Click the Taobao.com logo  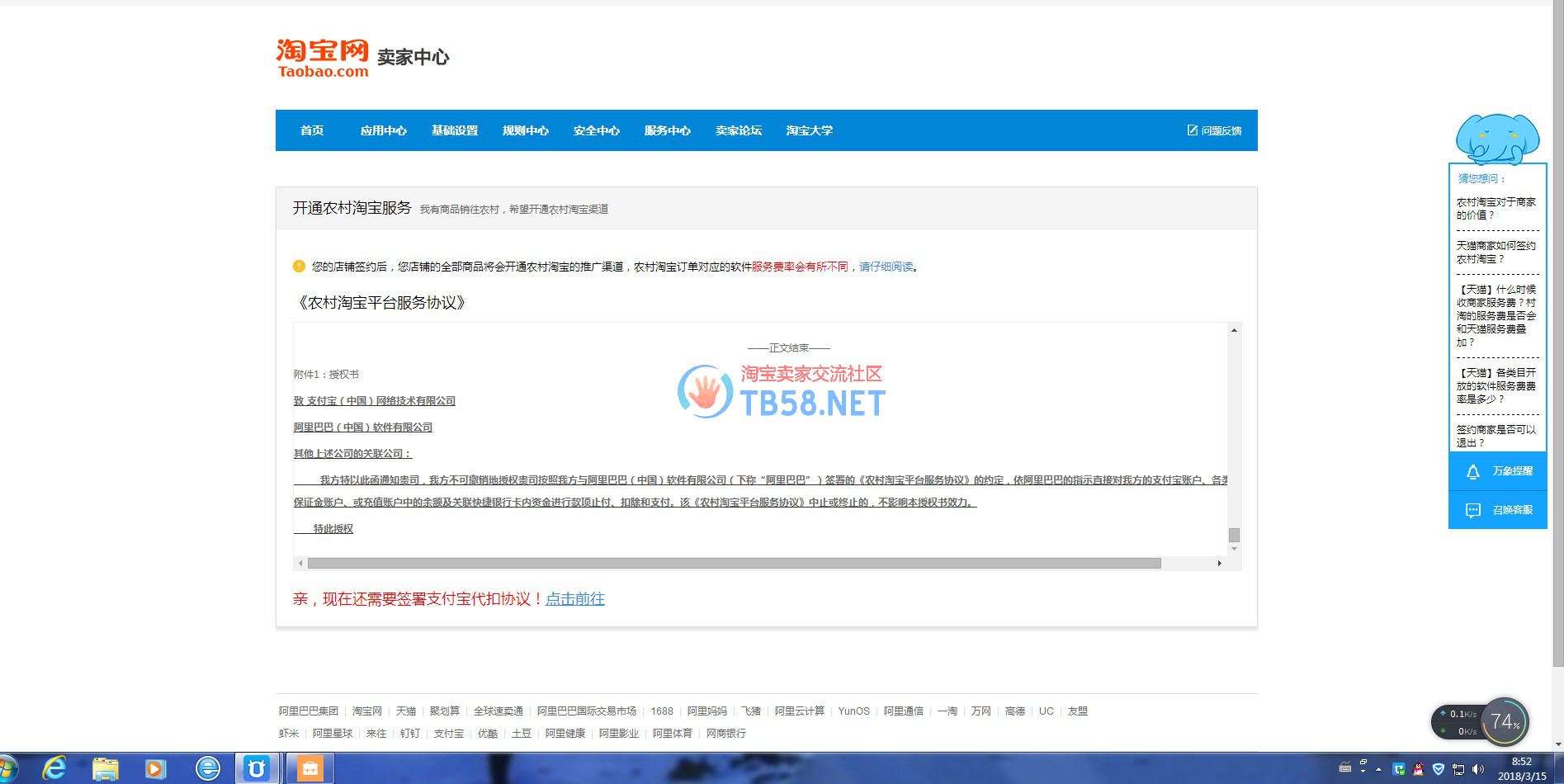pyautogui.click(x=323, y=59)
